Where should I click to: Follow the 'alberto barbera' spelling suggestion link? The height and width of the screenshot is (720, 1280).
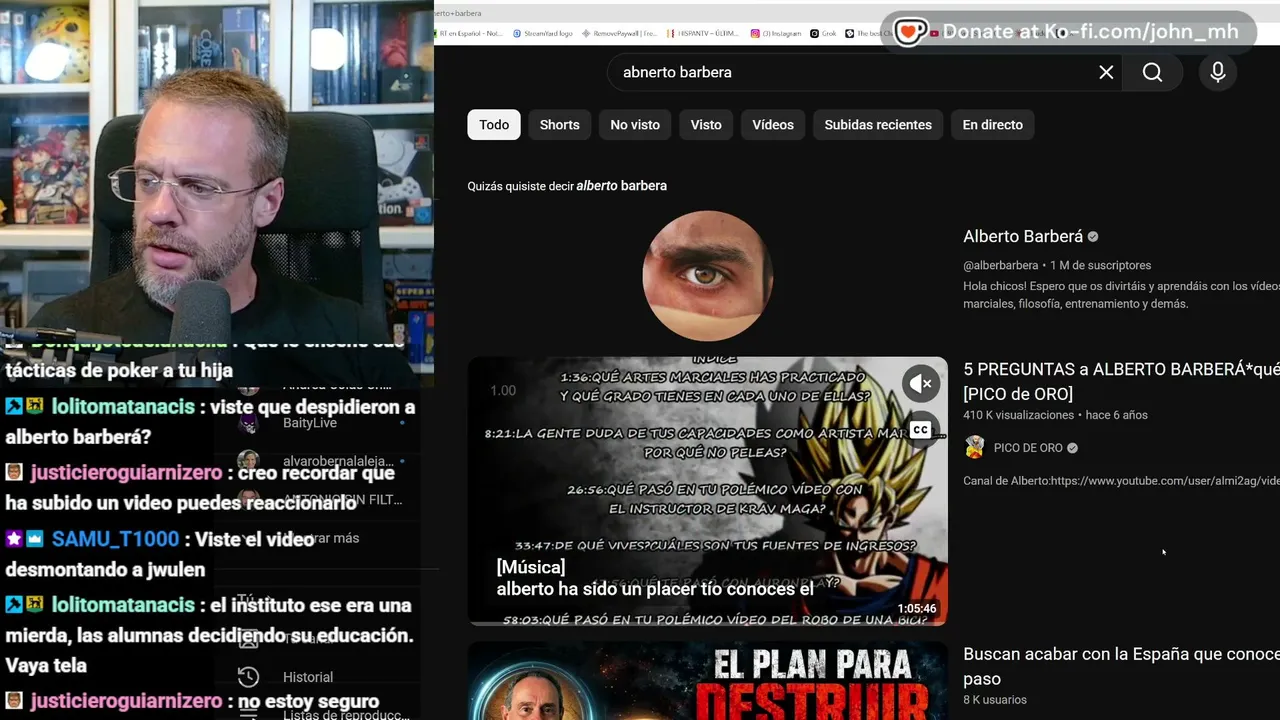point(621,186)
